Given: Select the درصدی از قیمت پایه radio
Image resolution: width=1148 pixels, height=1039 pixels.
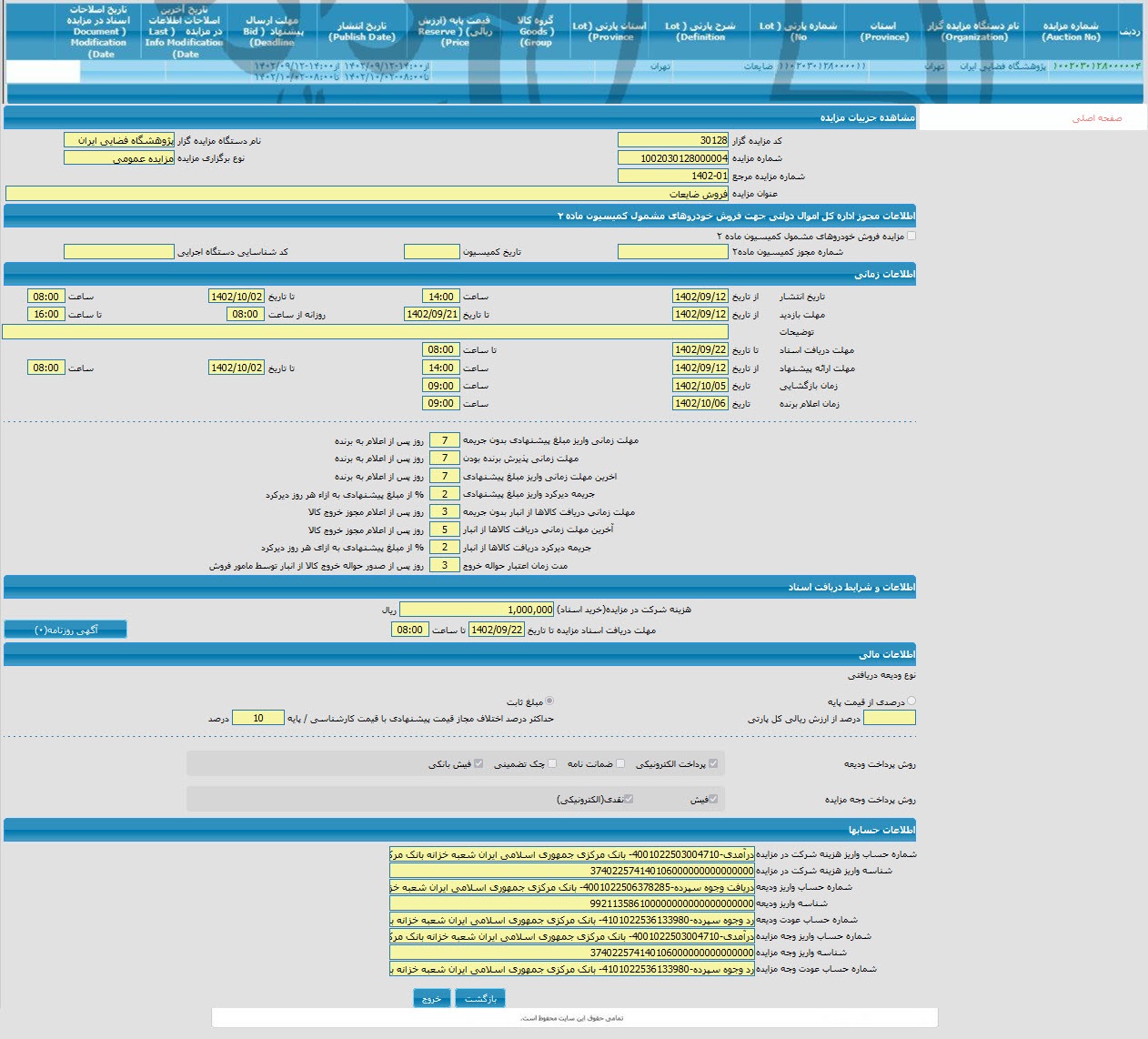Looking at the screenshot, I should [911, 701].
